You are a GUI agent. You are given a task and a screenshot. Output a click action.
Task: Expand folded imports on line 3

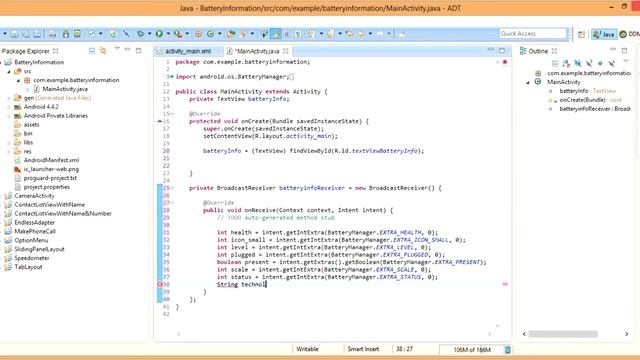tap(172, 76)
